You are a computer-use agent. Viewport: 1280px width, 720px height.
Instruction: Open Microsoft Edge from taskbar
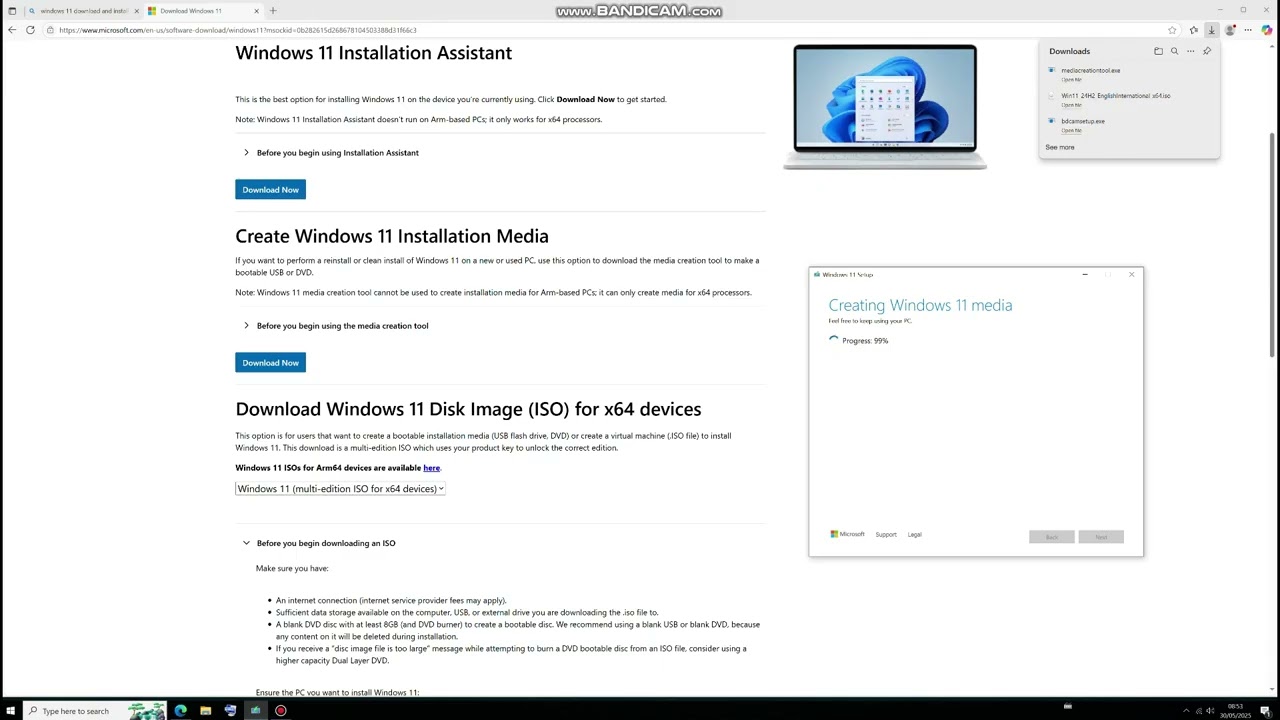point(180,711)
